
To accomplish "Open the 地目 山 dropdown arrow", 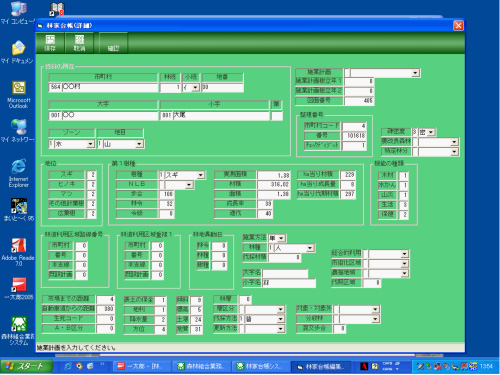I will coord(139,144).
